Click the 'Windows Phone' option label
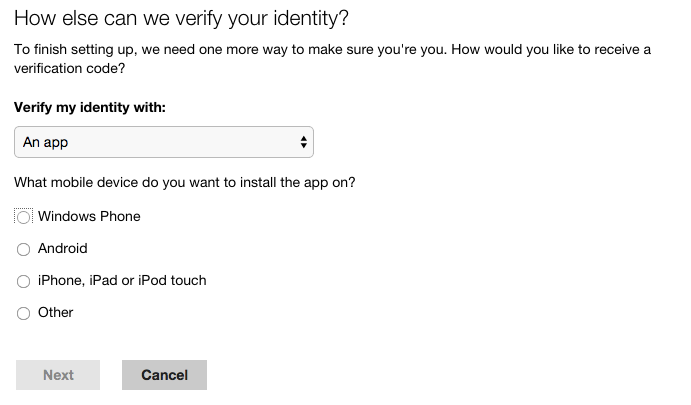The image size is (691, 405). [89, 216]
